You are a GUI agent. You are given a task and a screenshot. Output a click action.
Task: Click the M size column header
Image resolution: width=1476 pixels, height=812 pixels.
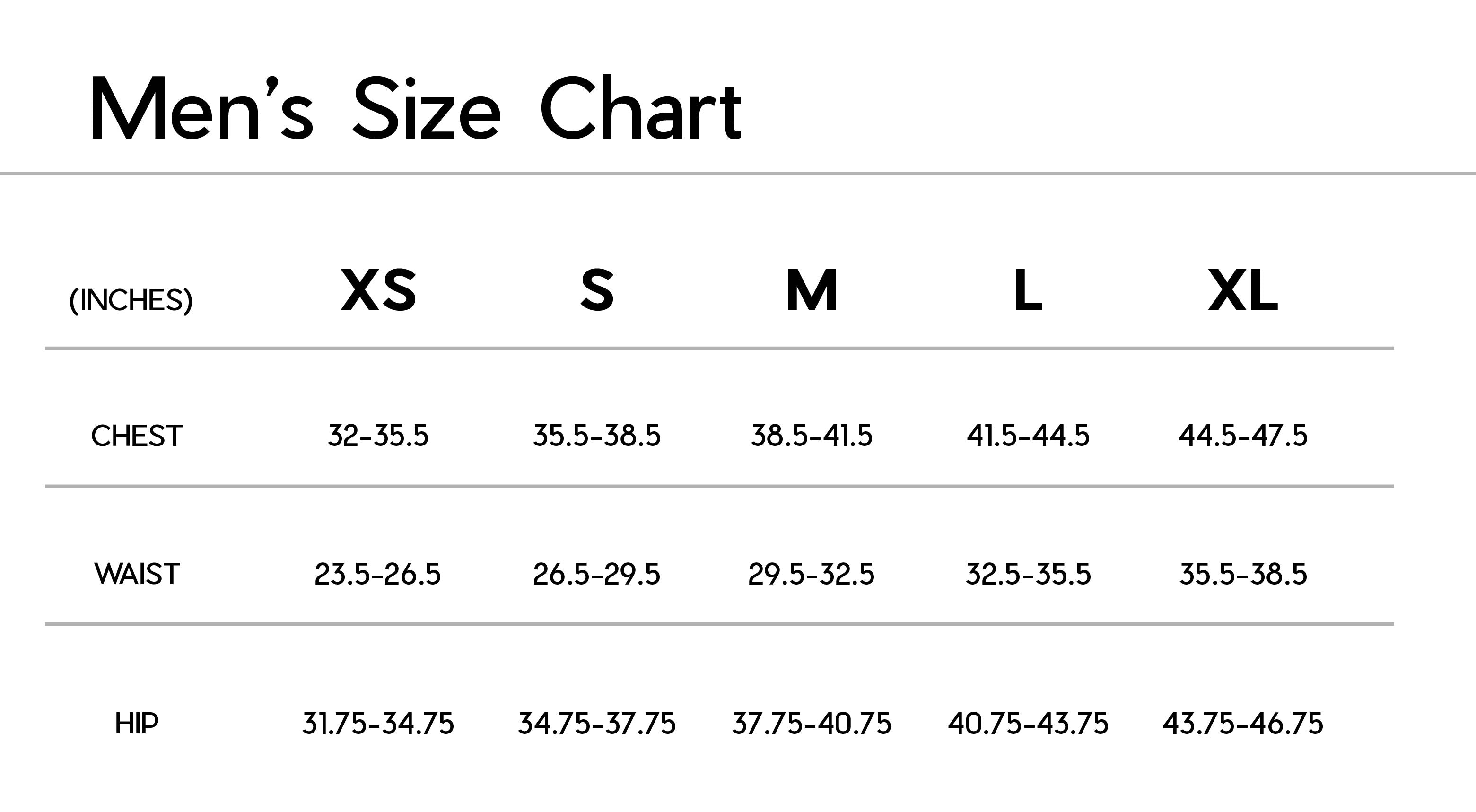coord(812,290)
